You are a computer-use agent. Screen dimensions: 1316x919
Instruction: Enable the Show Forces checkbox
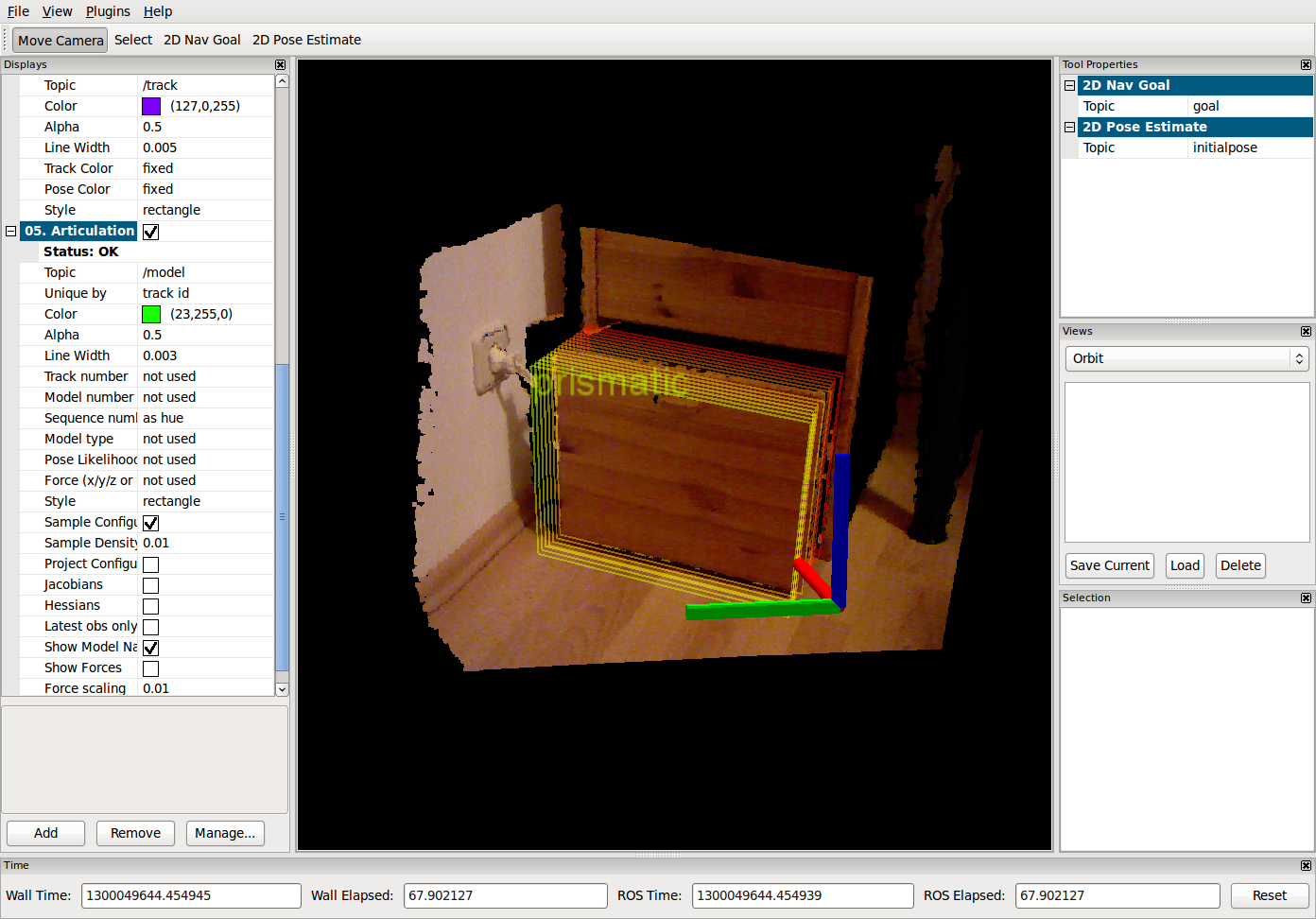coord(151,668)
